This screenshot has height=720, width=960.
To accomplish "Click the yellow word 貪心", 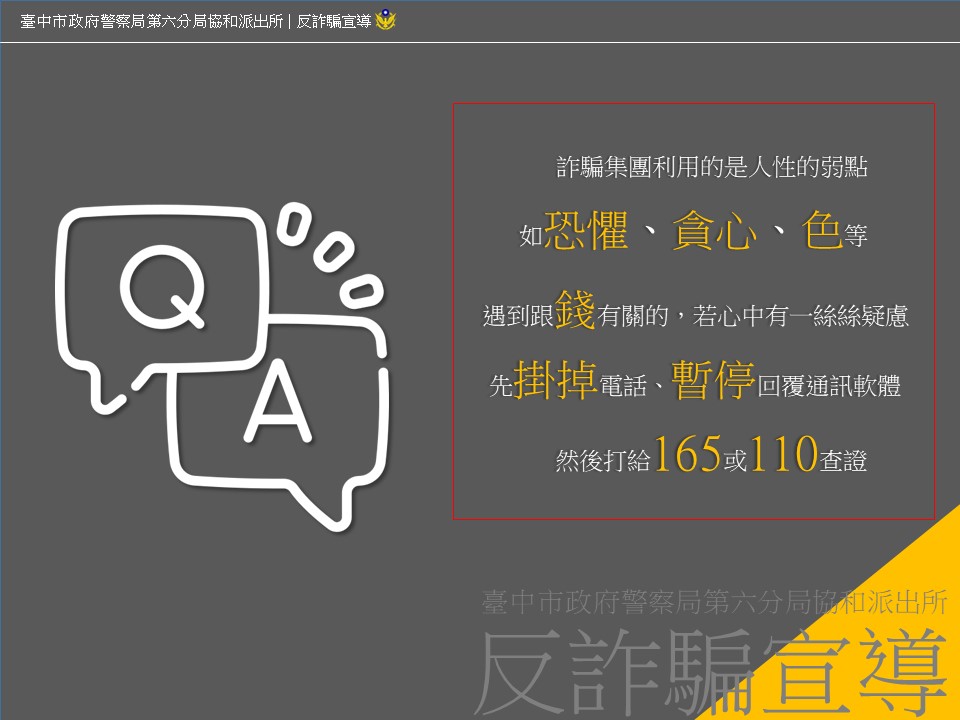I will pos(713,232).
